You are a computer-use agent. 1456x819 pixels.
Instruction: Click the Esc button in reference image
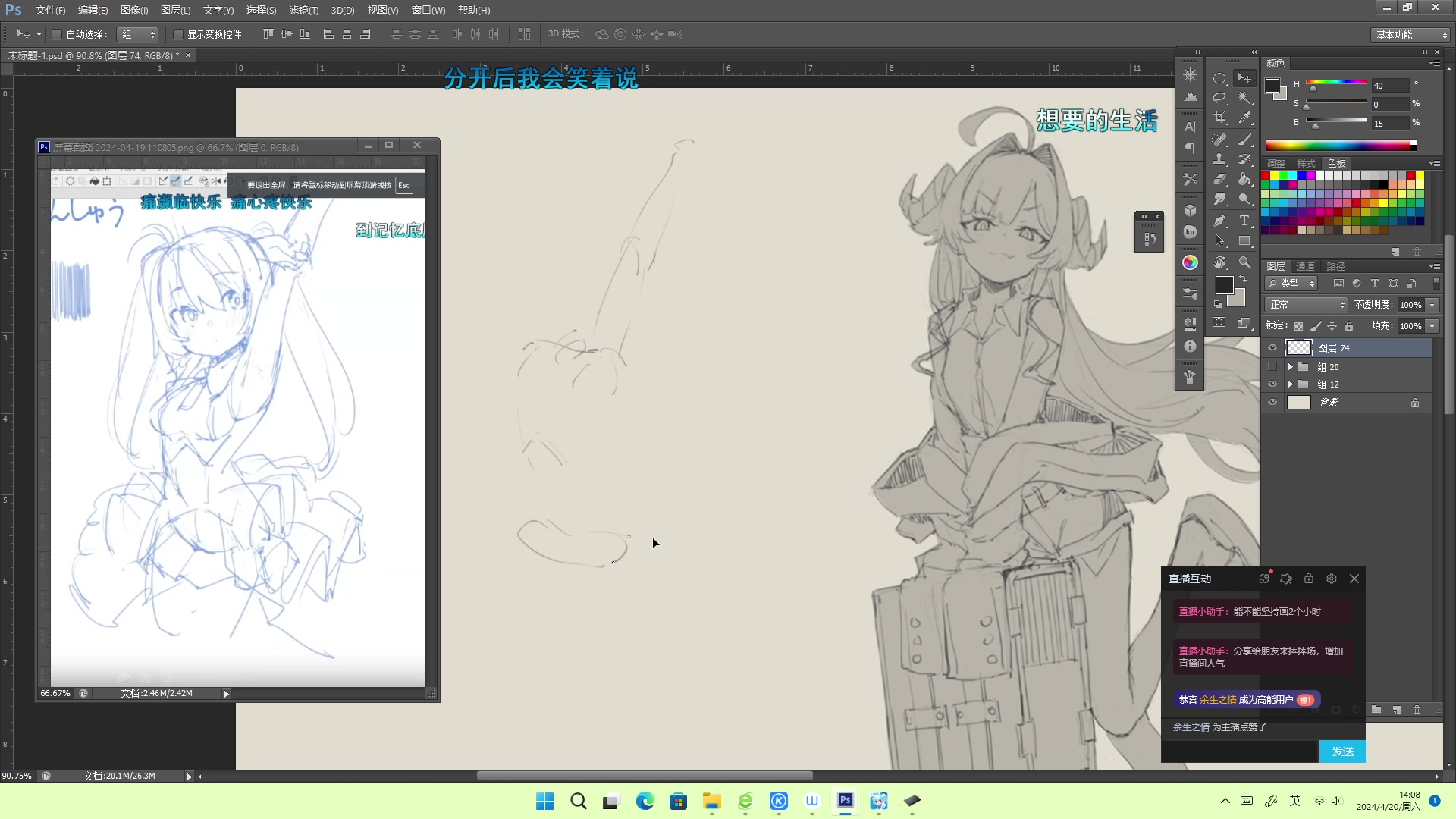pos(404,185)
